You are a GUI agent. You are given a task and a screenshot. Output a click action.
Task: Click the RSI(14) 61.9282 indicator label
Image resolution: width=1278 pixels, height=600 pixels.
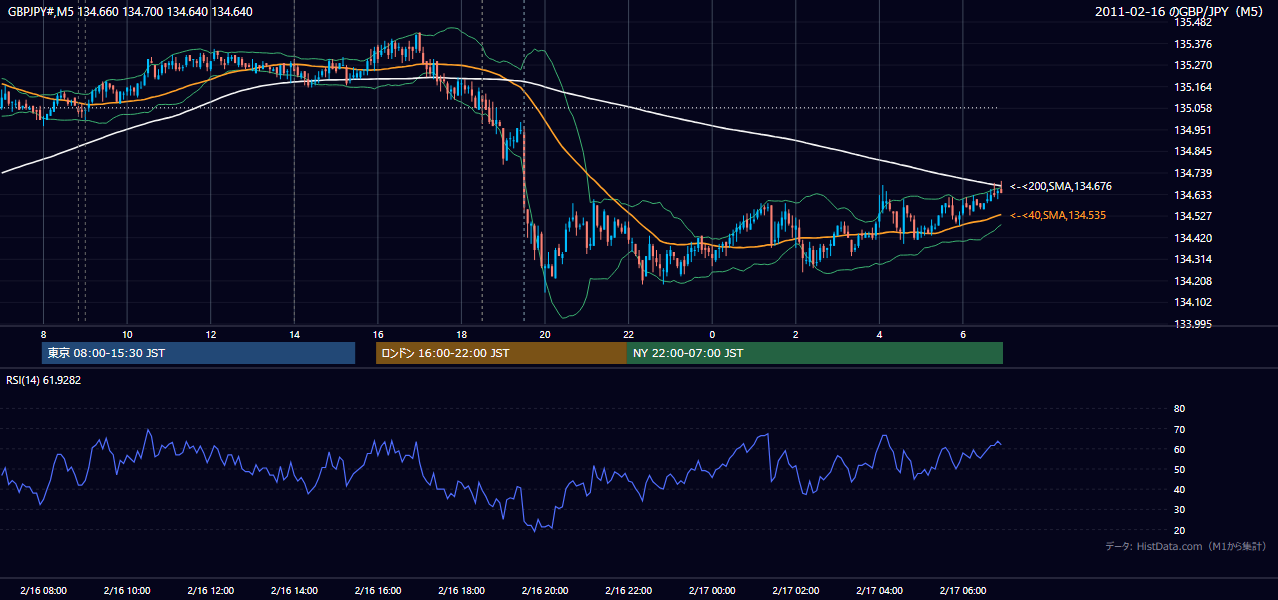click(43, 380)
